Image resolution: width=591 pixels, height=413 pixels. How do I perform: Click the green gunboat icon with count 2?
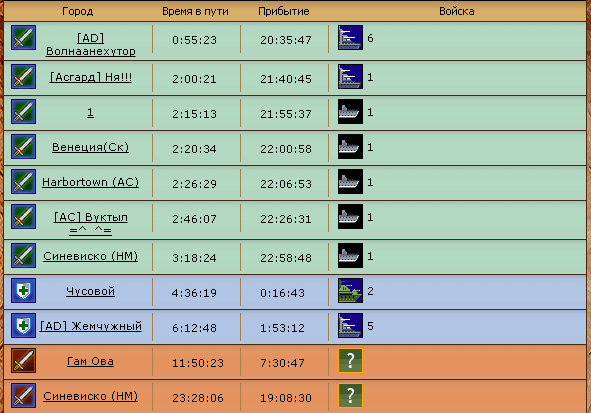(x=351, y=291)
